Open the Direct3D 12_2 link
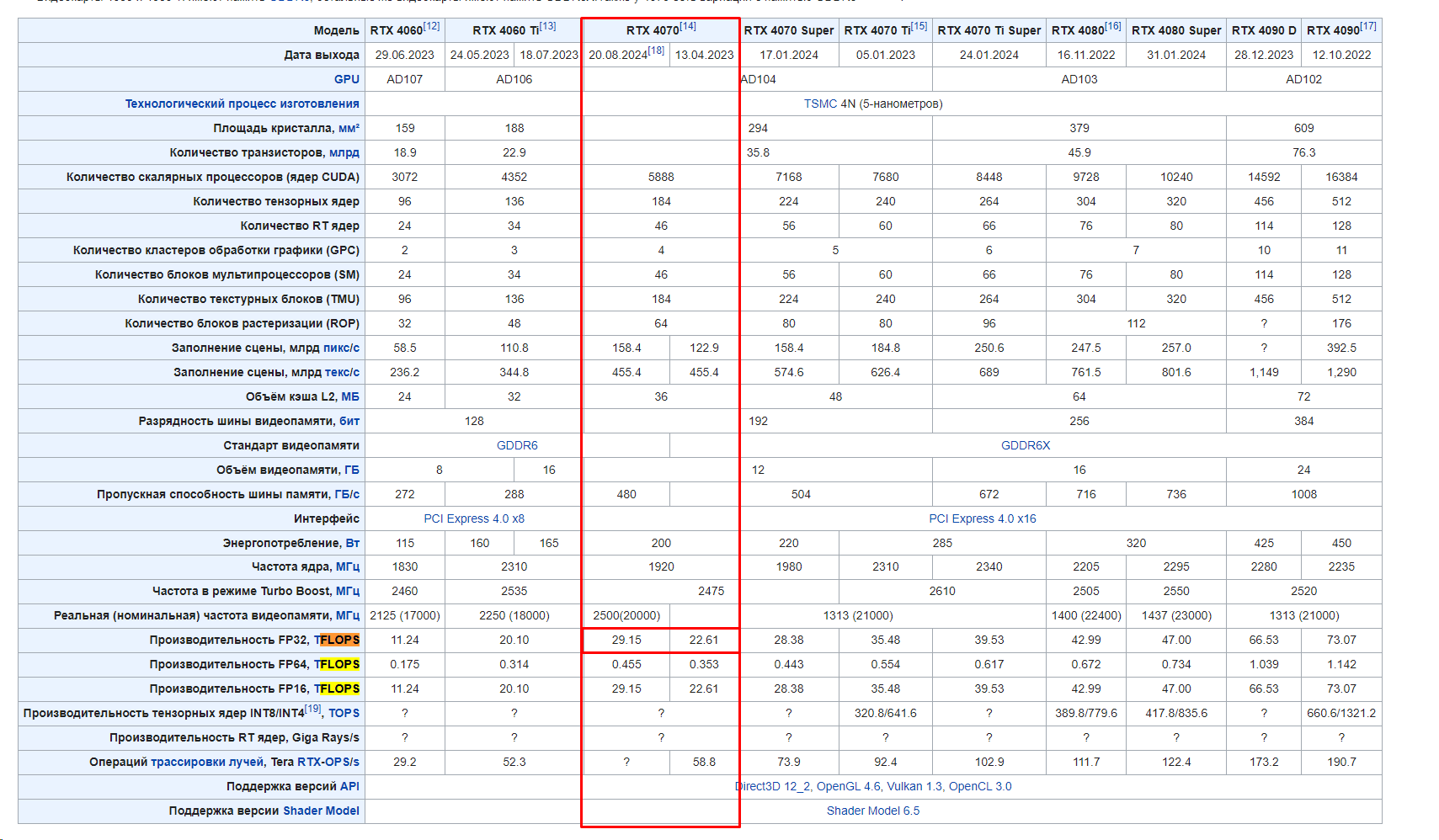The width and height of the screenshot is (1439, 840). (x=773, y=786)
